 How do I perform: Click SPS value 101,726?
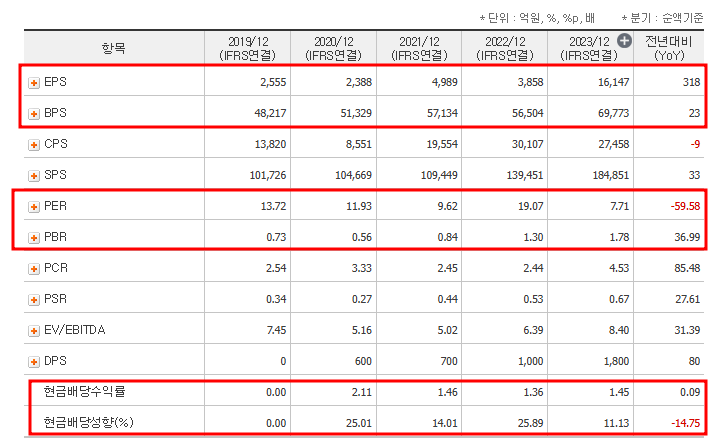point(268,175)
